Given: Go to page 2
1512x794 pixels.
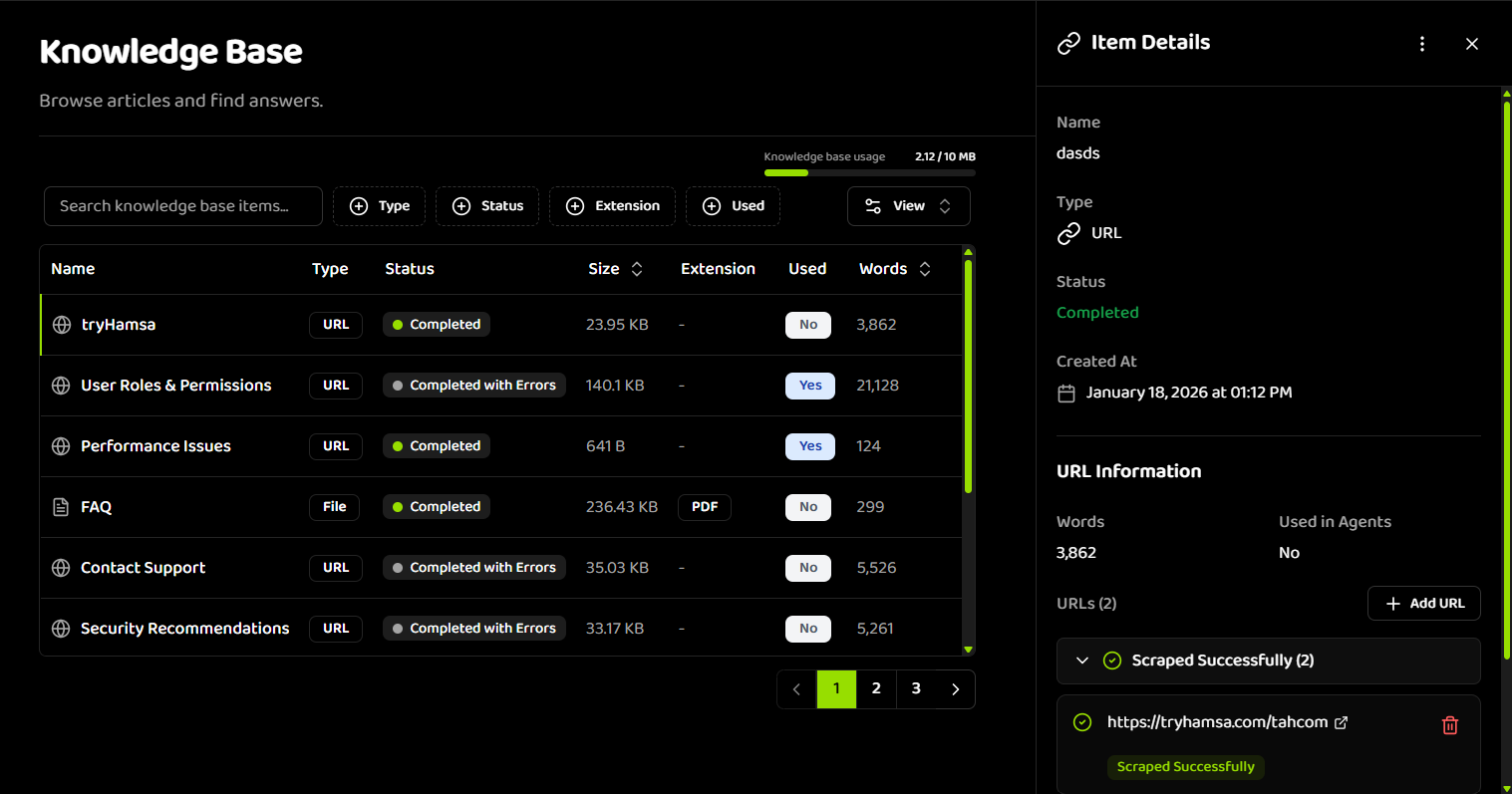Looking at the screenshot, I should click(876, 689).
